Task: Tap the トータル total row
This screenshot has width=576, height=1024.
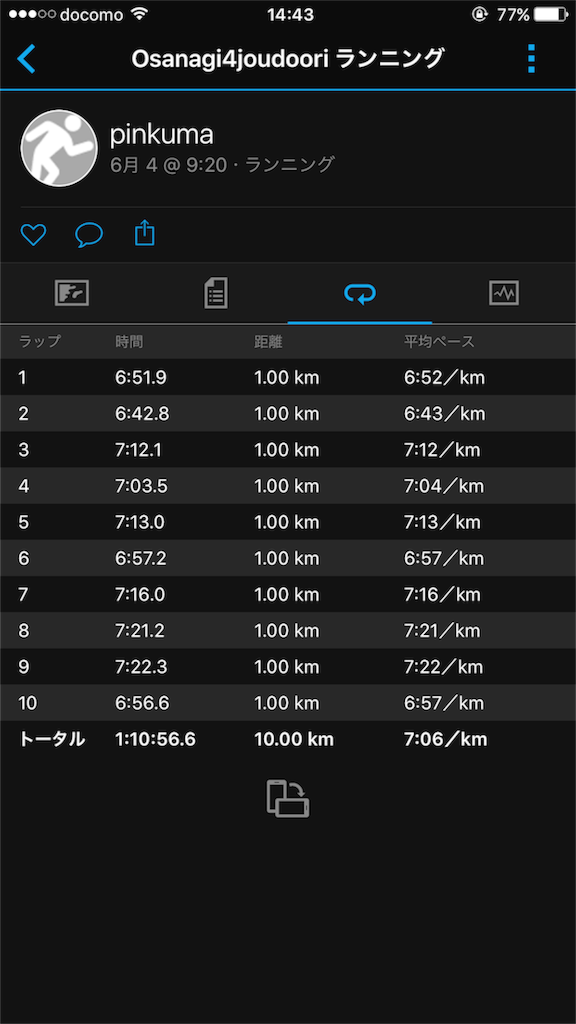Action: 288,739
